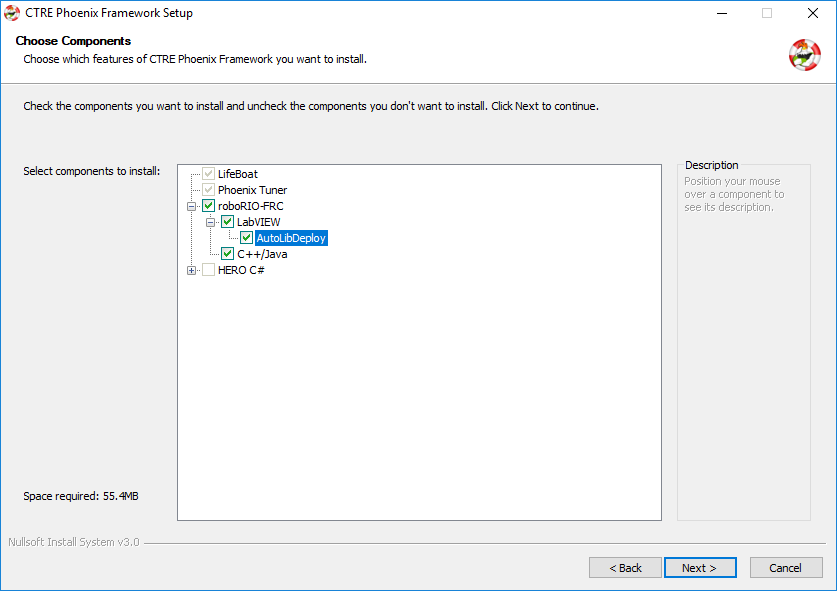Close the setup window
This screenshot has height=591, width=837.
click(812, 13)
